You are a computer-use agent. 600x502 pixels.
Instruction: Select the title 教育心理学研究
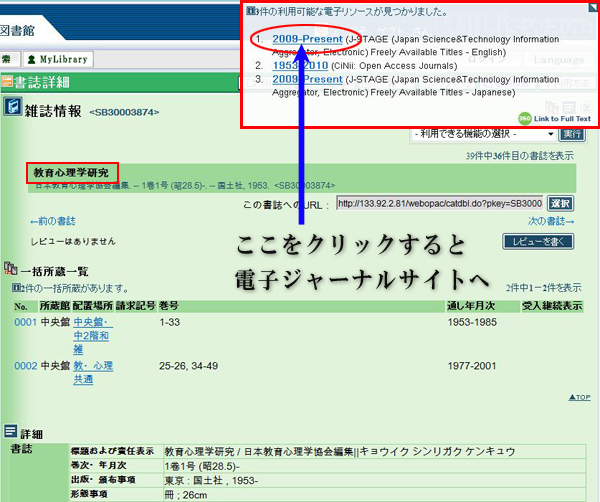tap(71, 173)
